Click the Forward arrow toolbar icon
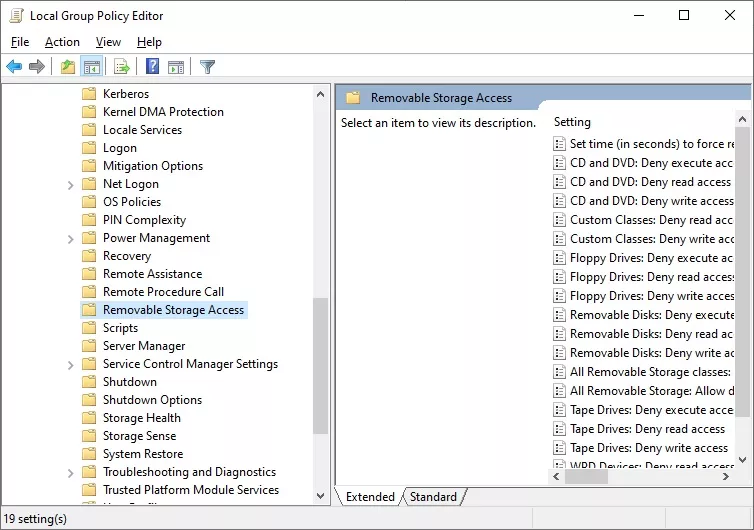754x530 pixels. [37, 66]
